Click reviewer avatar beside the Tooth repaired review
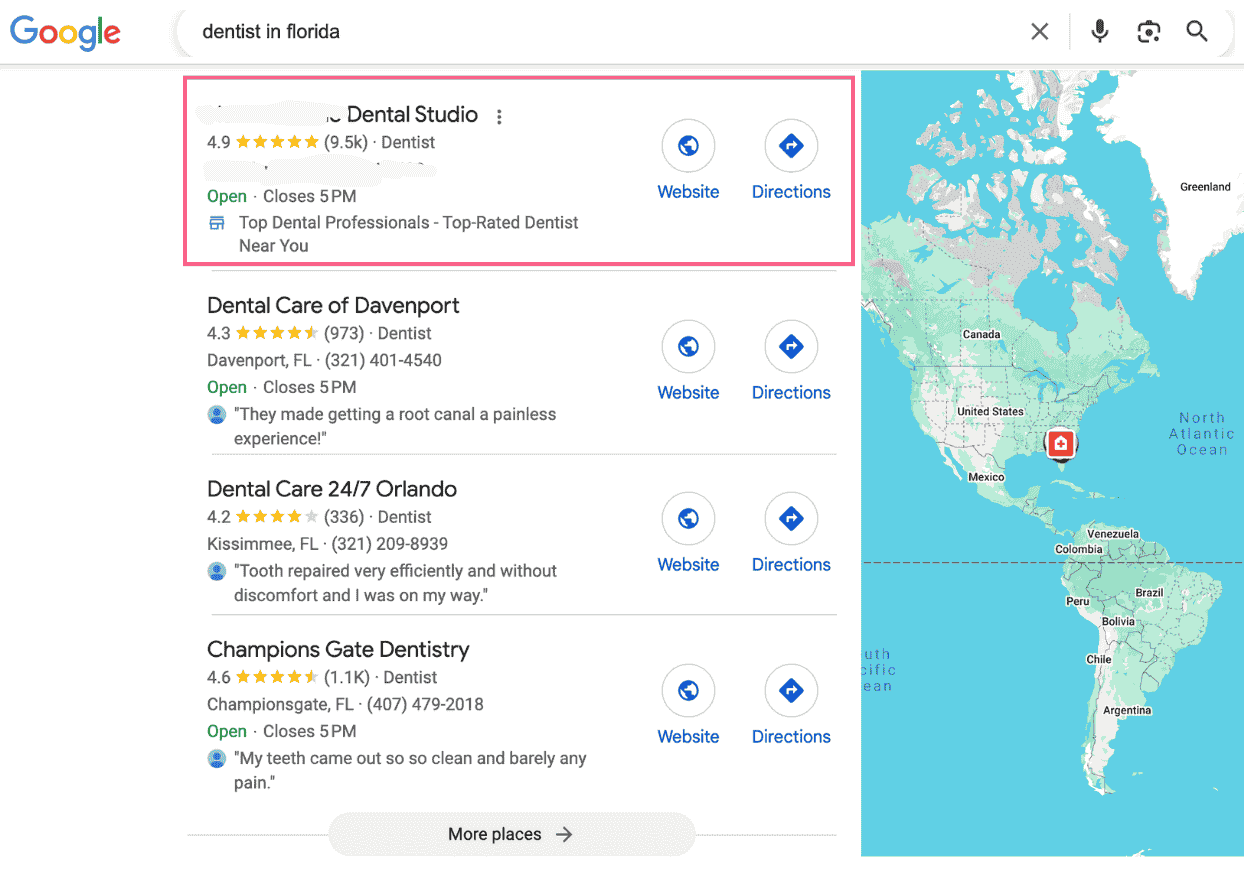The image size is (1244, 884). coord(216,571)
